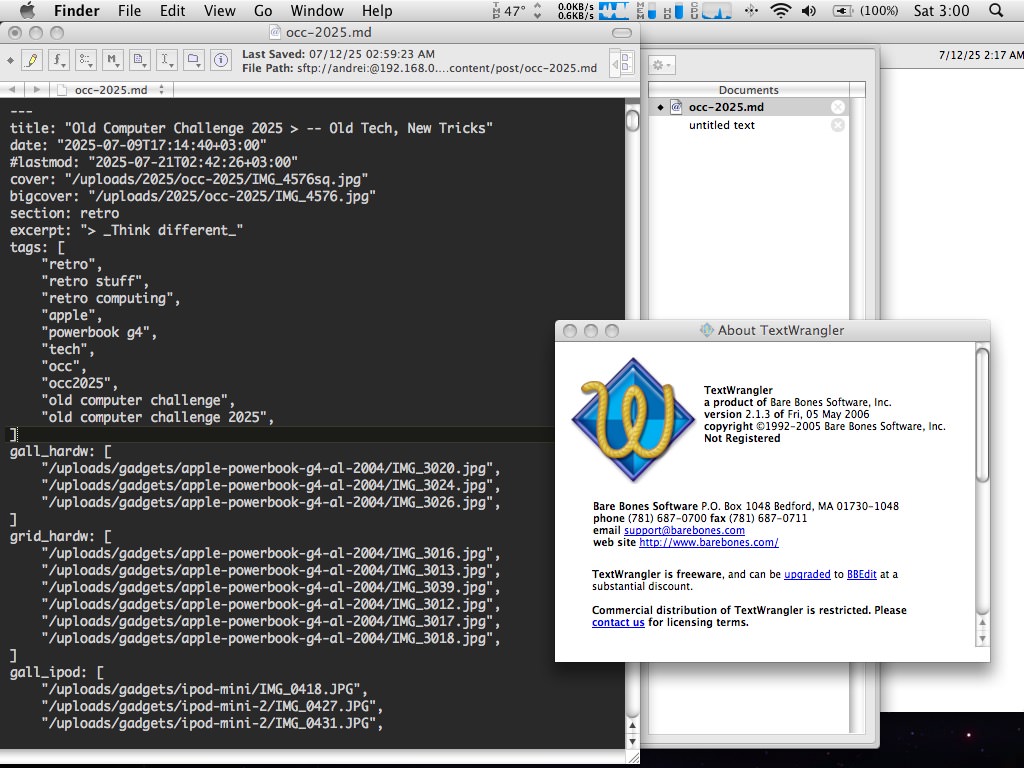1024x768 pixels.
Task: Click the title line in the editor
Action: pos(251,128)
